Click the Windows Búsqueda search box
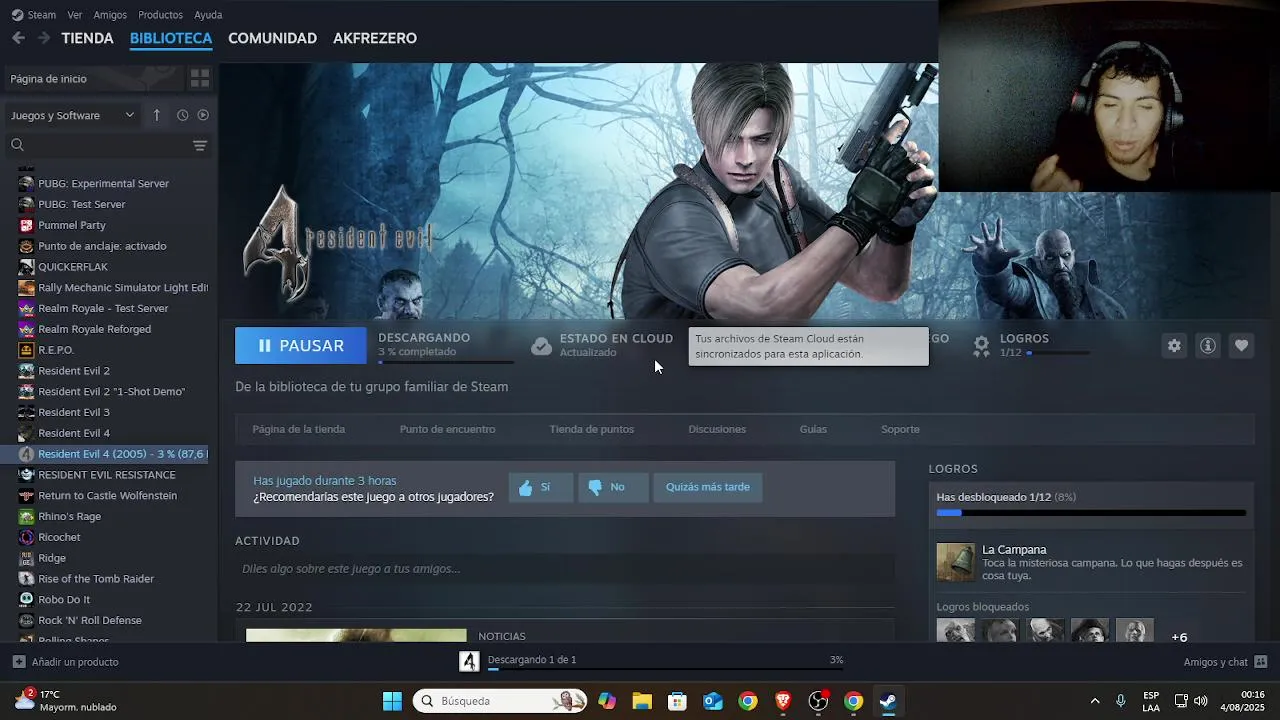 500,701
